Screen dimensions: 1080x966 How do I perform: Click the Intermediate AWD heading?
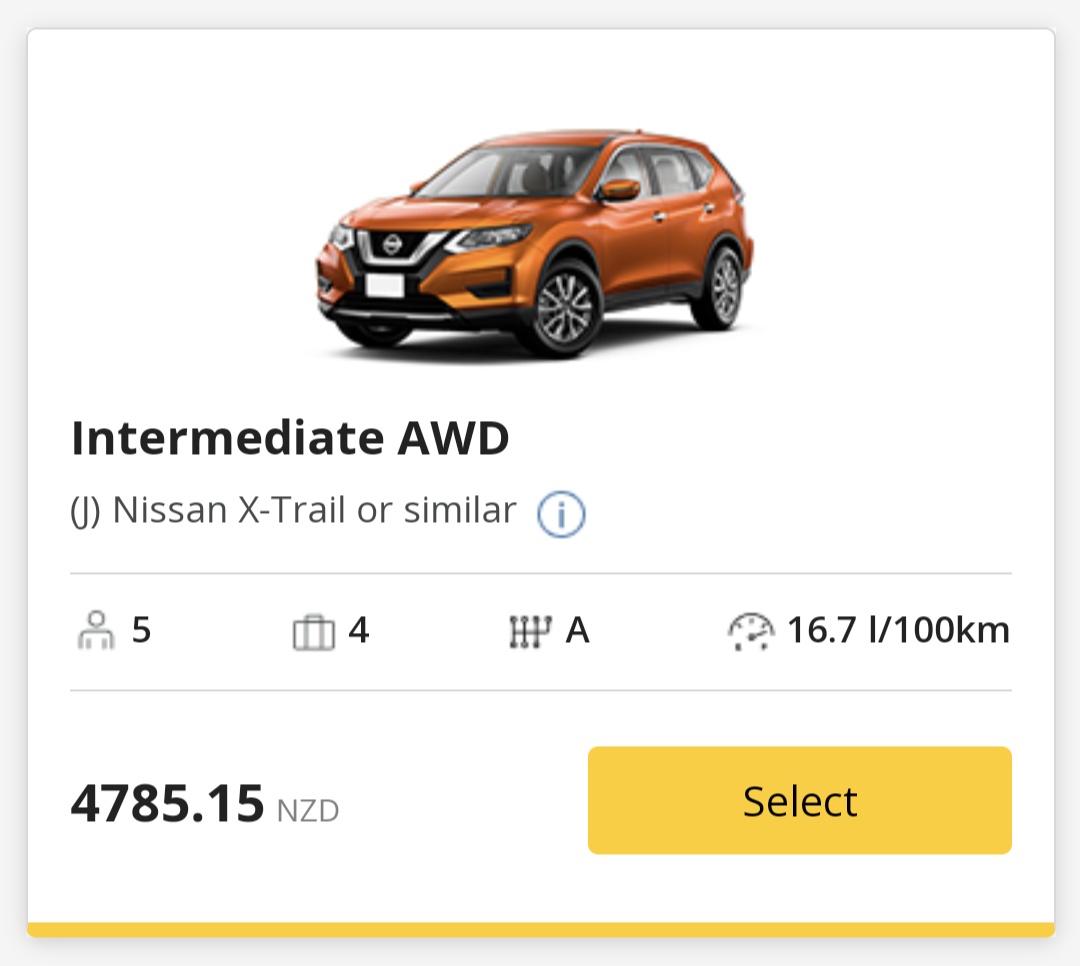(x=290, y=438)
